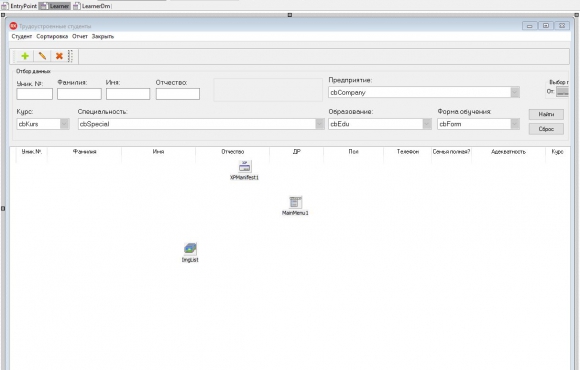Viewport: 580px width, 370px height.
Task: Click the pencil edit icon
Action: coord(42,56)
